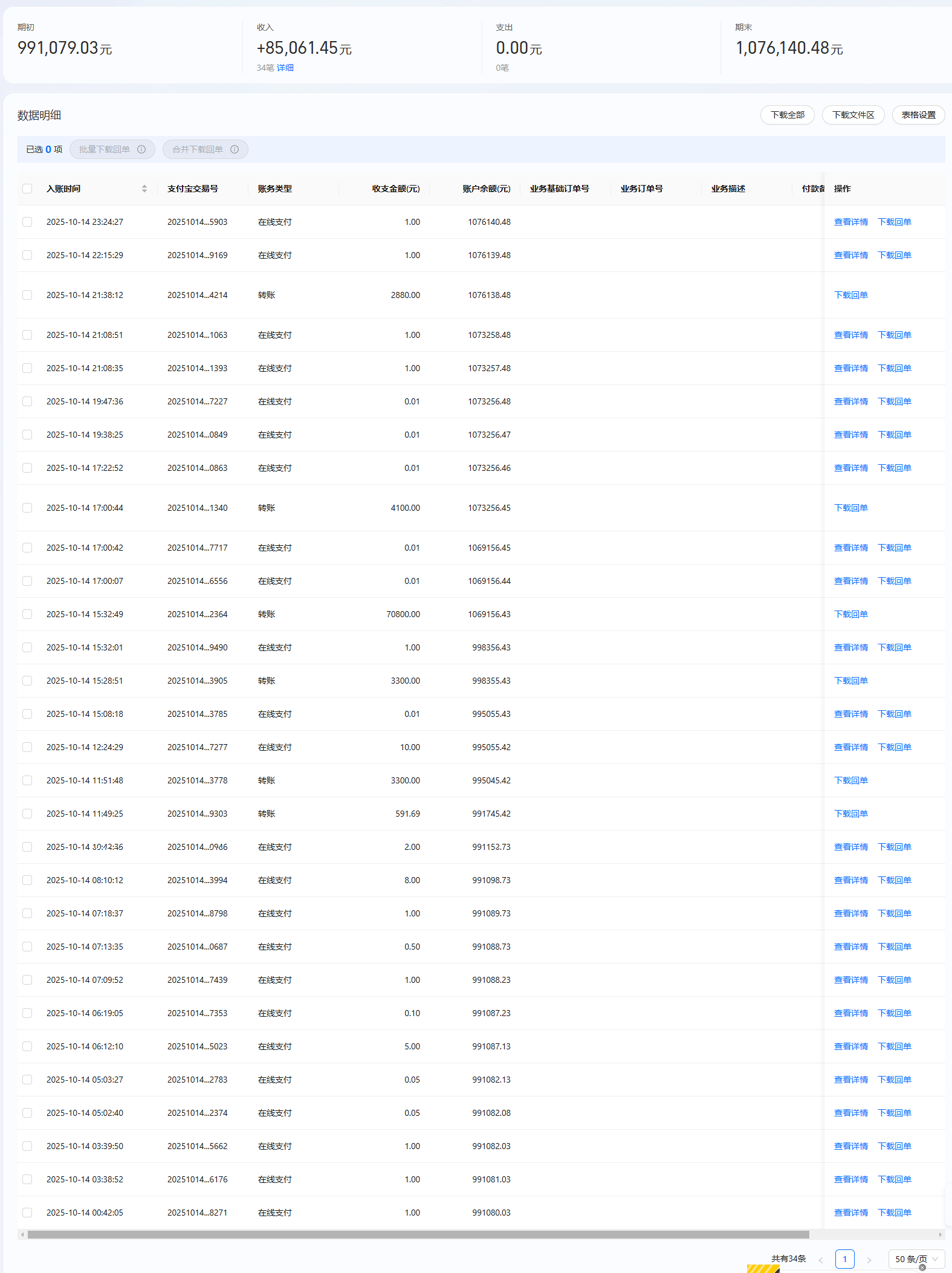Toggle select-all checkbox in table header
The width and height of the screenshot is (952, 1273).
(27, 189)
